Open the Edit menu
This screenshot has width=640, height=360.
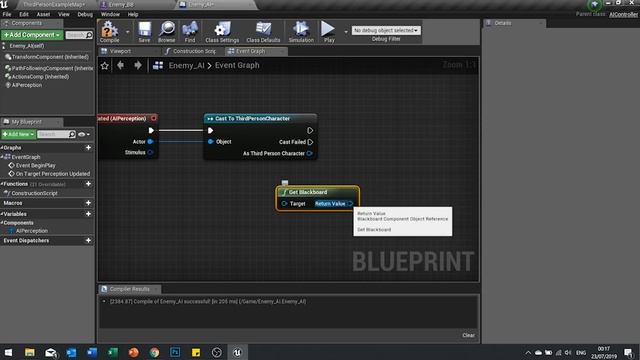(x=24, y=14)
